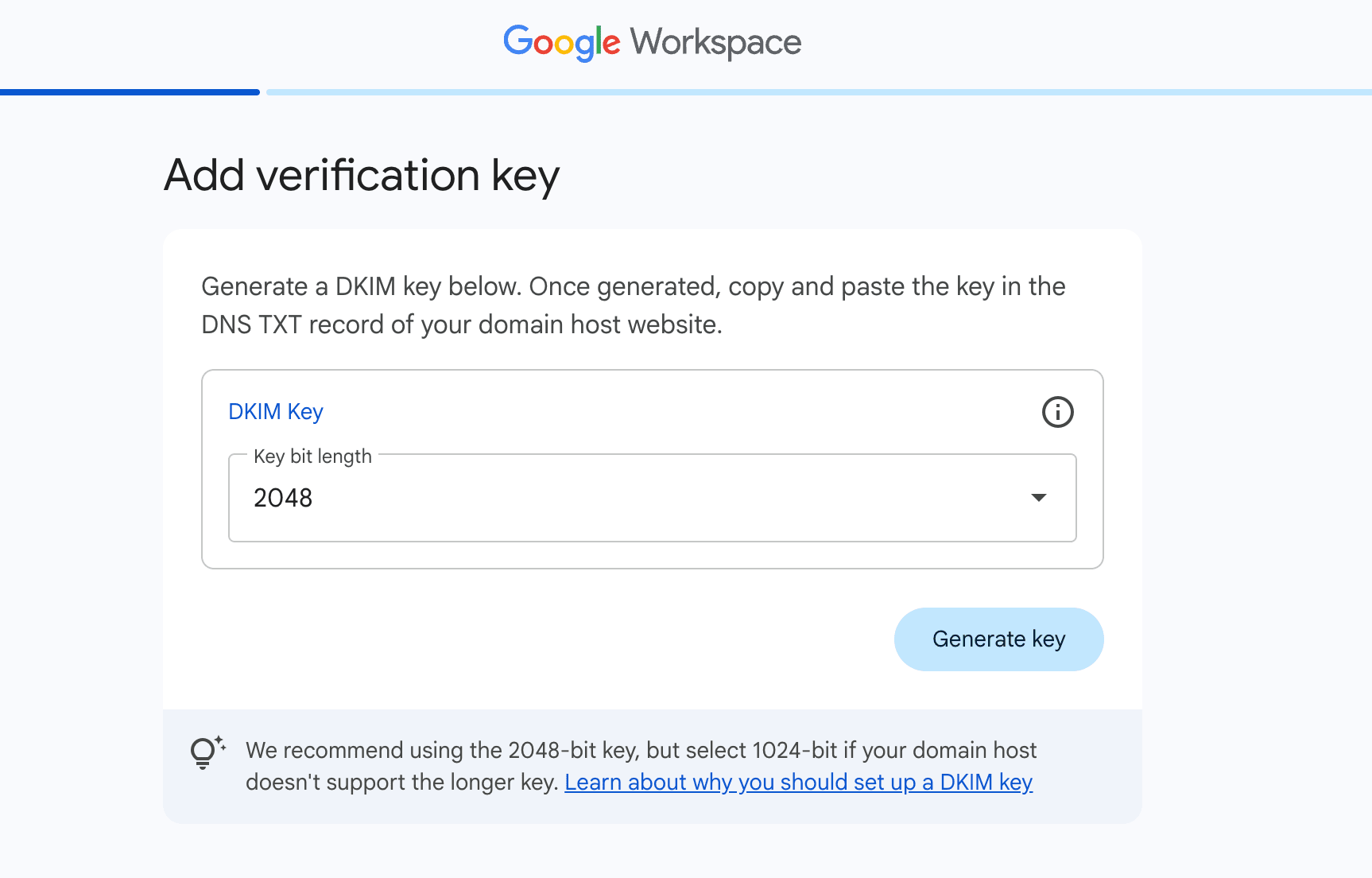Click the info icon beside DKIM Key
Viewport: 1372px width, 878px height.
tap(1057, 412)
